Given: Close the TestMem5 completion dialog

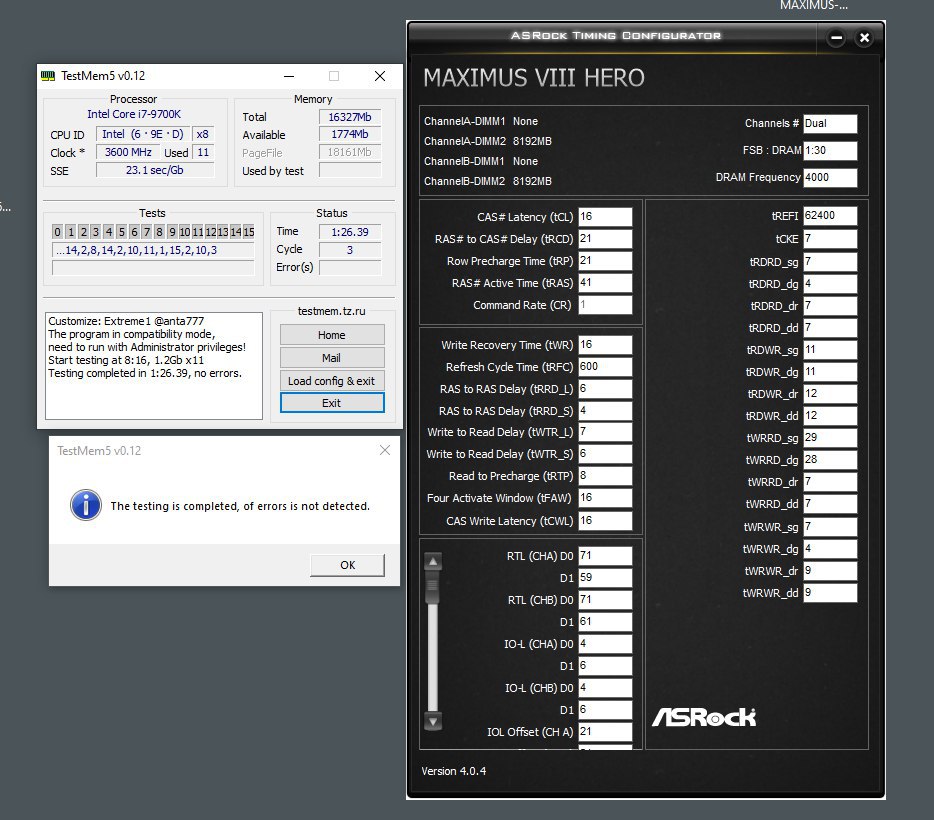Looking at the screenshot, I should 385,450.
